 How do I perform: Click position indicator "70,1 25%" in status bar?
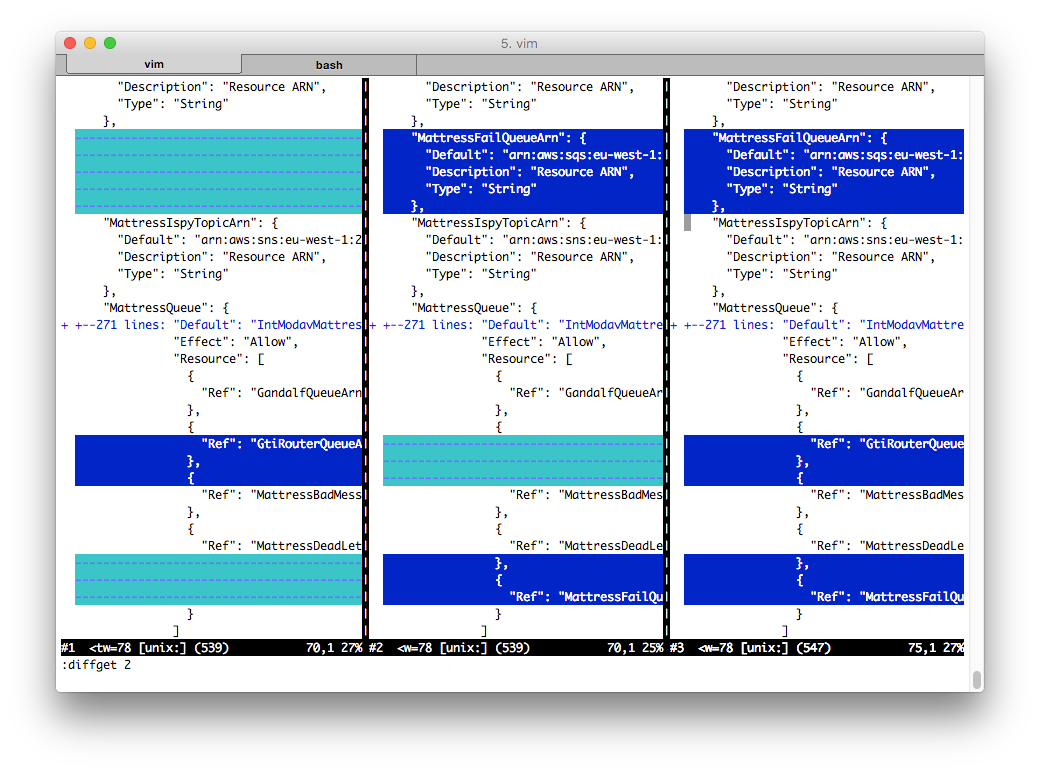tap(635, 648)
